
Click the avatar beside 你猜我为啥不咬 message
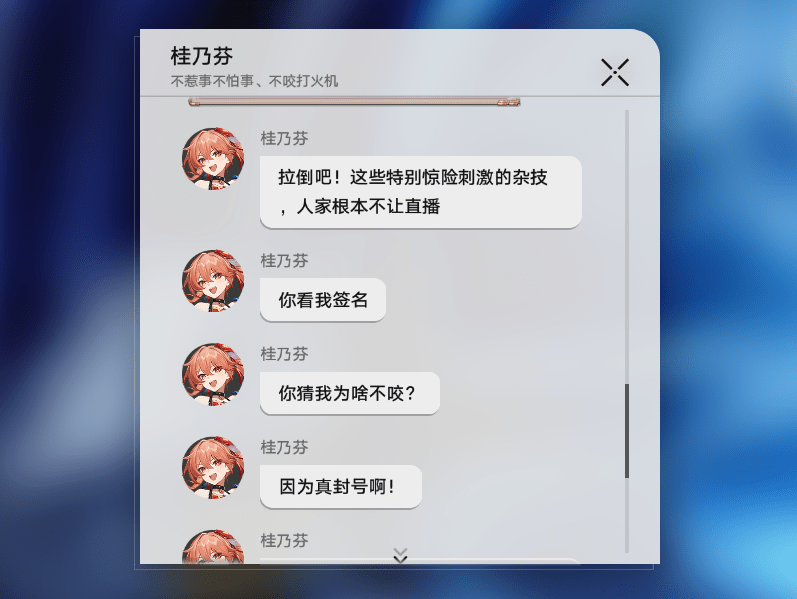click(213, 374)
